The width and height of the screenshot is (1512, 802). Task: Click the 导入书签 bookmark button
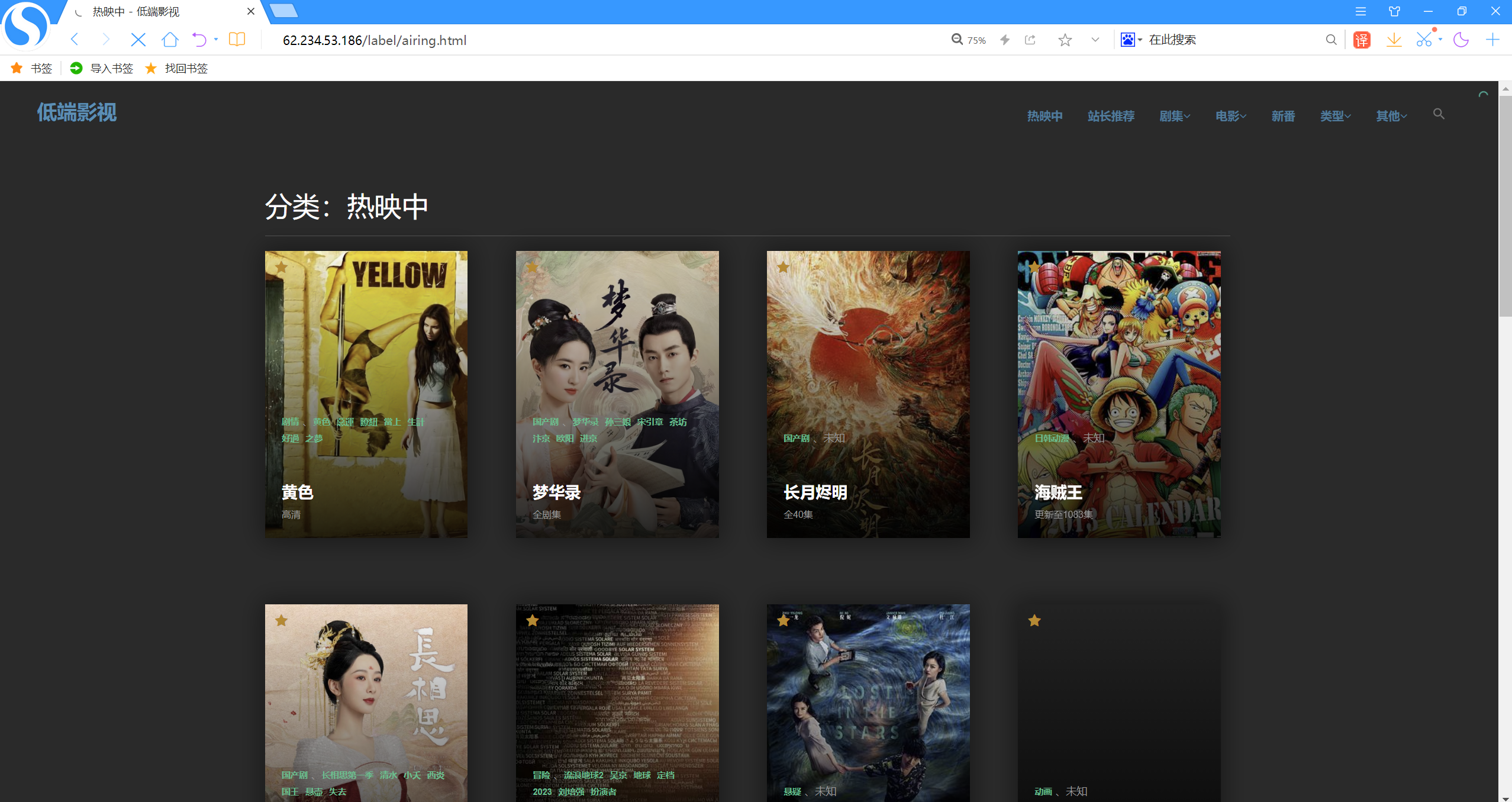tap(102, 68)
